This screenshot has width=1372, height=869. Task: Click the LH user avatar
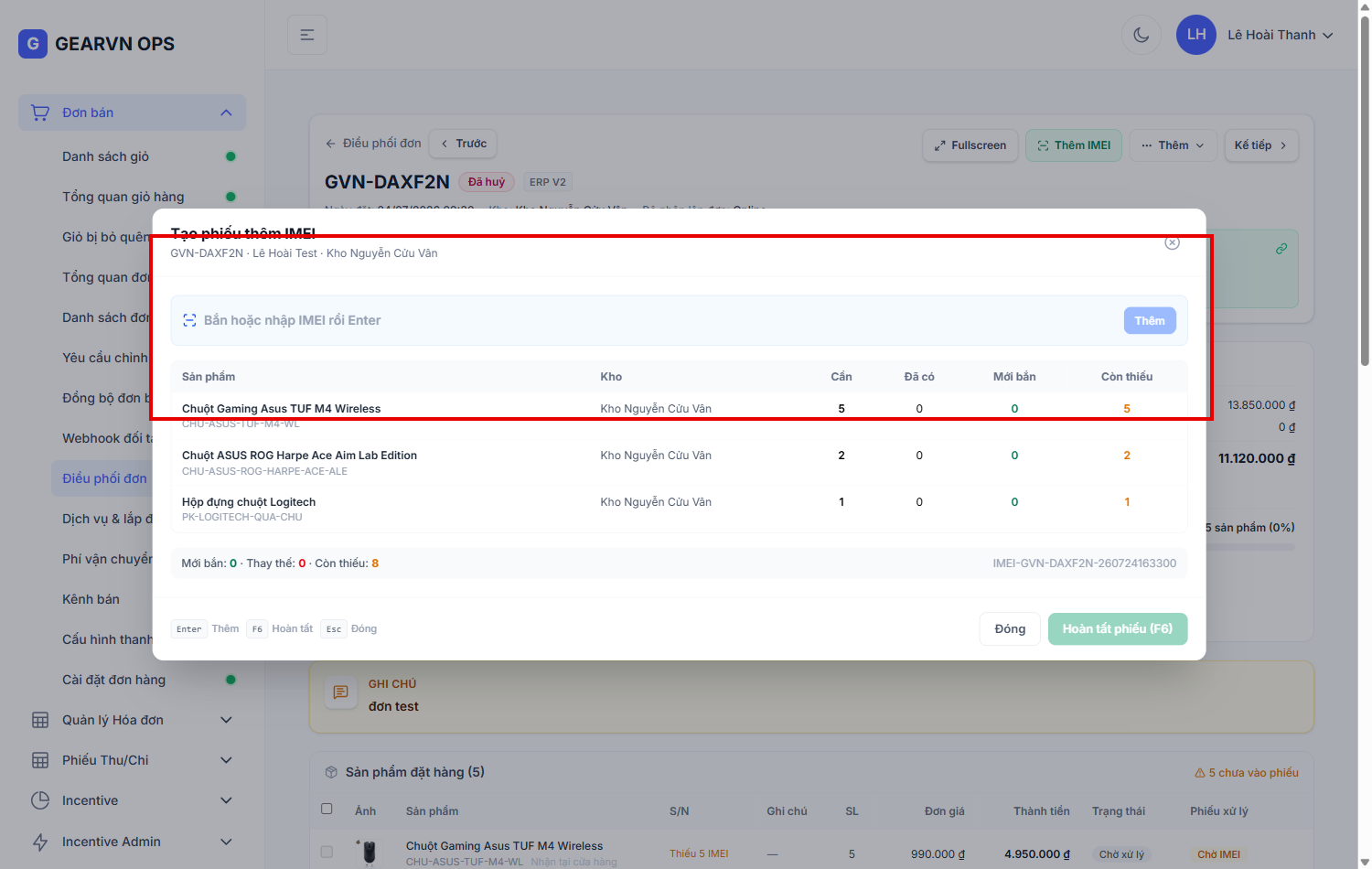pyautogui.click(x=1196, y=35)
